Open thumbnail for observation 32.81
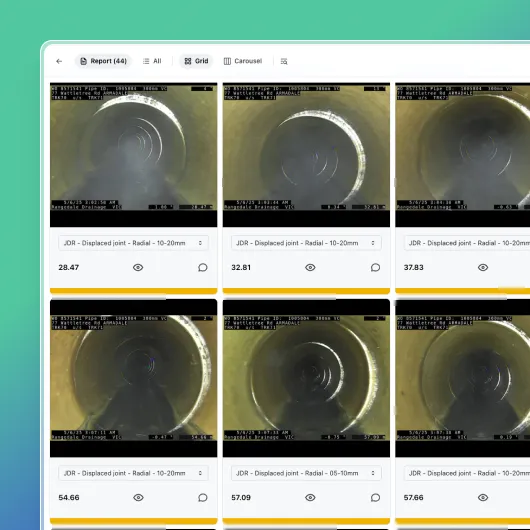The height and width of the screenshot is (530, 530). point(306,154)
